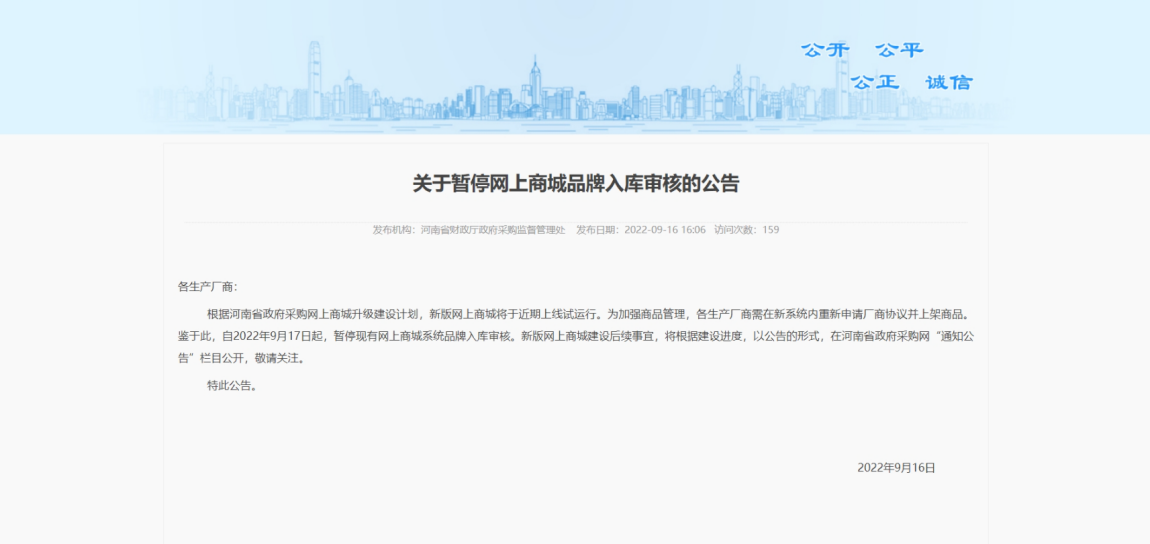Click the 公开 slogan in the banner
Image resolution: width=1150 pixels, height=544 pixels.
(x=825, y=51)
